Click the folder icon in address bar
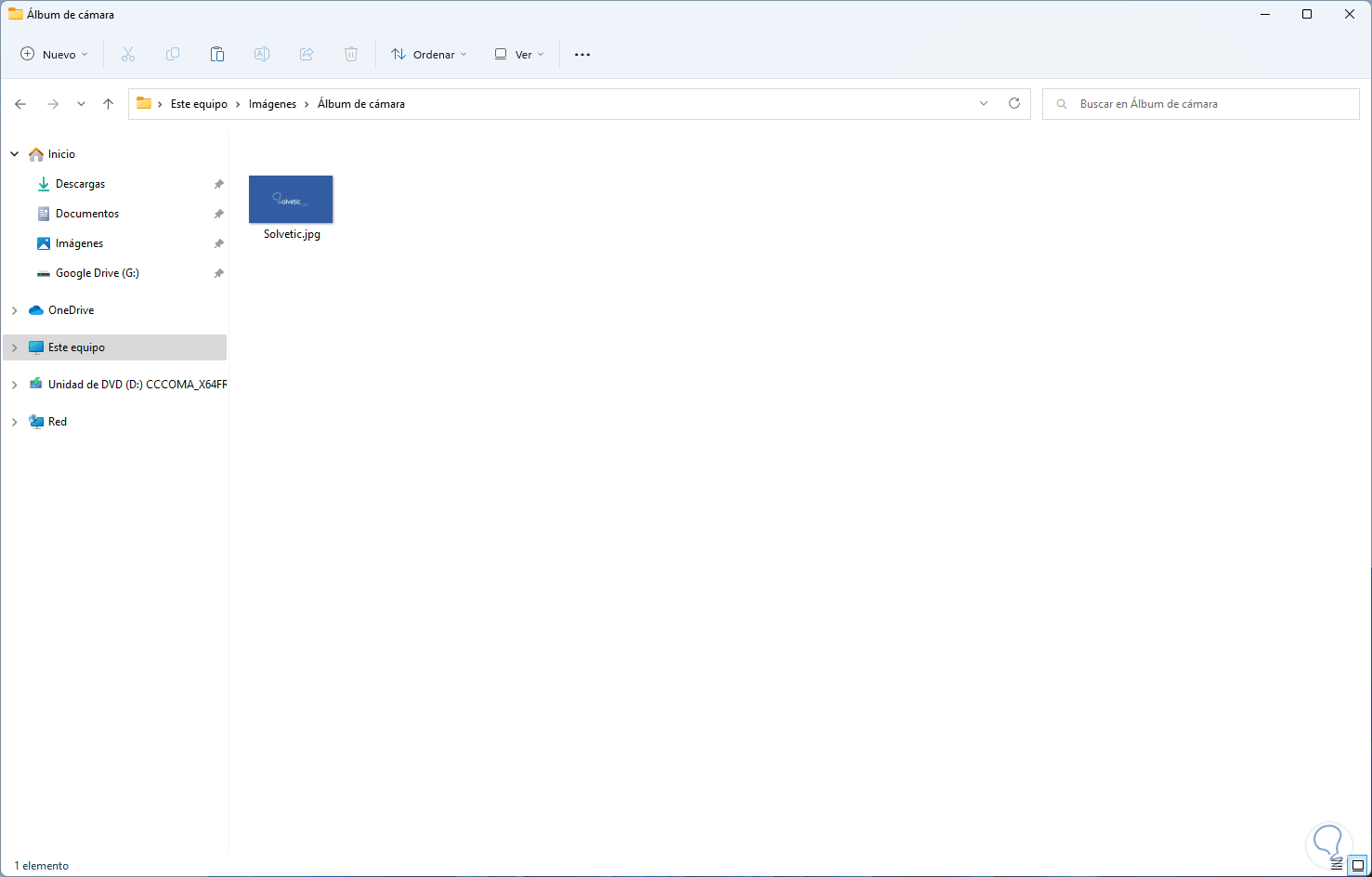 (144, 103)
